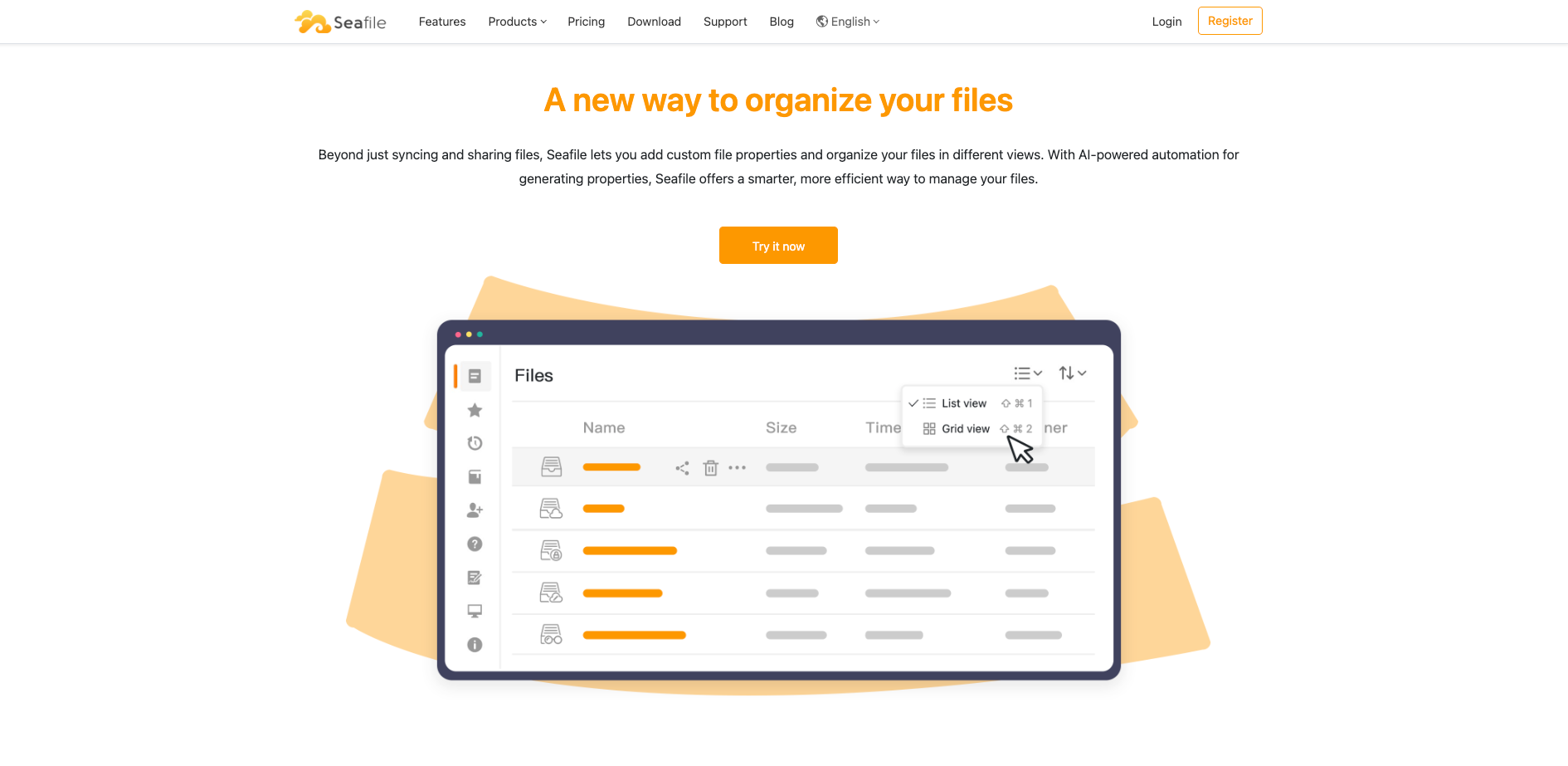Click the second row cloud library icon

click(x=552, y=509)
